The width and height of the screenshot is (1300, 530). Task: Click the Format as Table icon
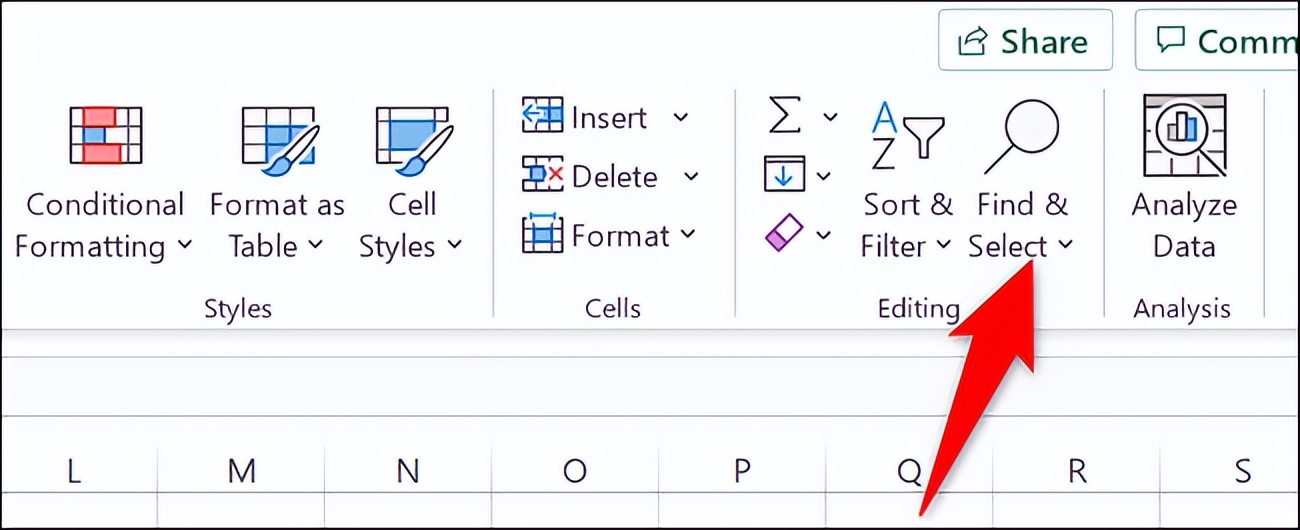[279, 135]
